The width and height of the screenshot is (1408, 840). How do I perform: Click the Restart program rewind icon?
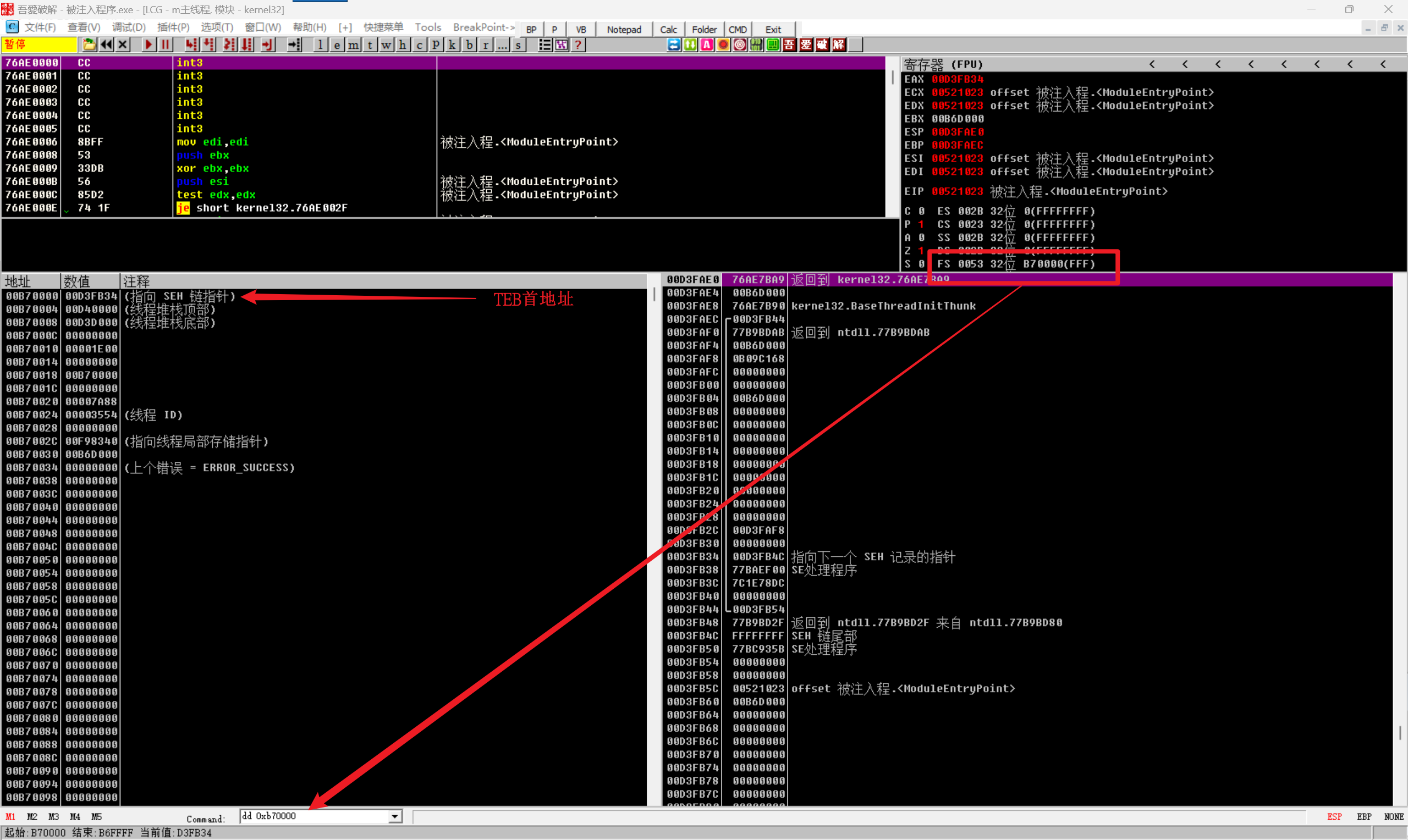click(106, 45)
